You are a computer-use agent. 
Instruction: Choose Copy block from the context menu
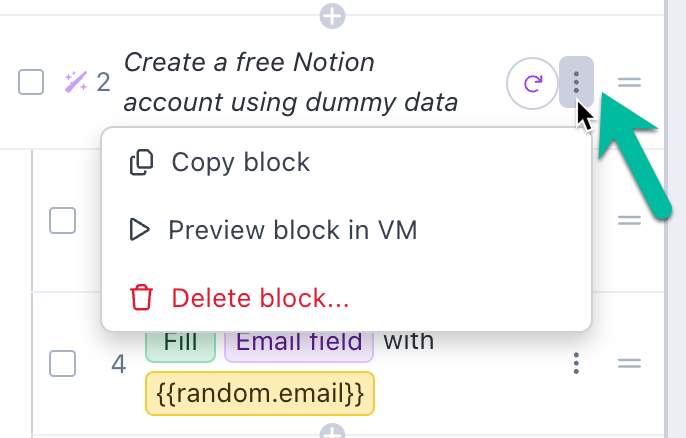coord(241,162)
